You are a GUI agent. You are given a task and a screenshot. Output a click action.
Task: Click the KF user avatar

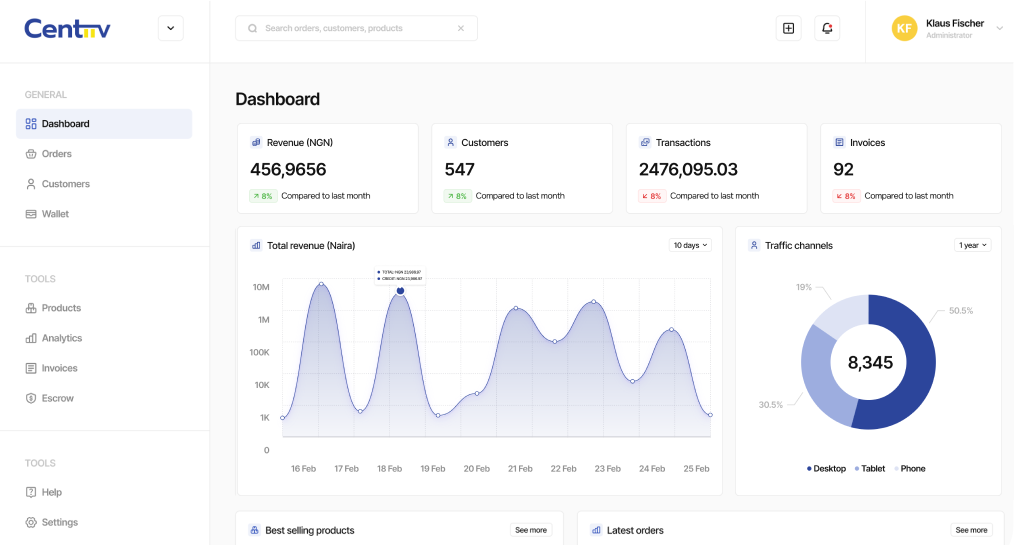pyautogui.click(x=904, y=28)
